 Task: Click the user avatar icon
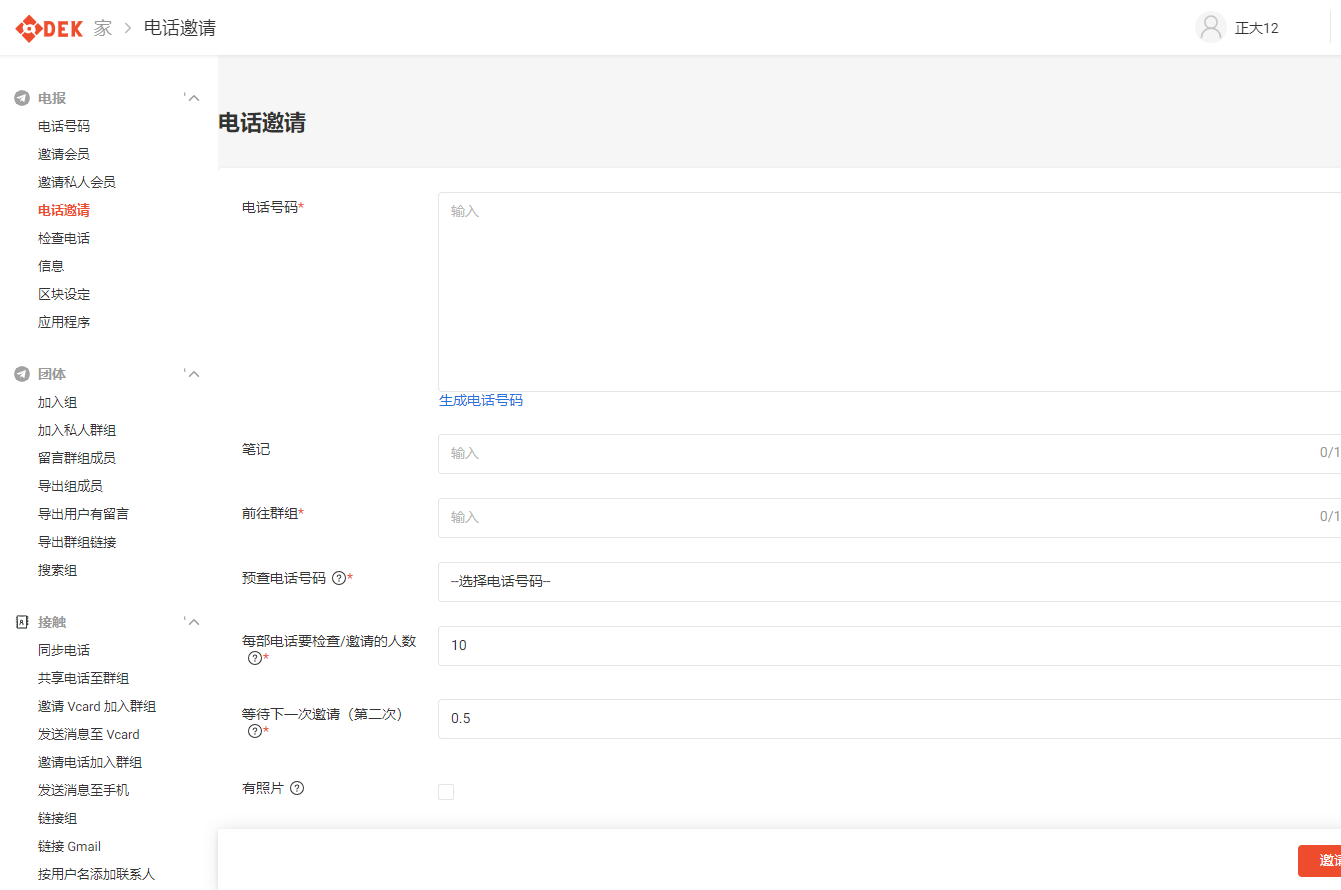click(x=1211, y=28)
